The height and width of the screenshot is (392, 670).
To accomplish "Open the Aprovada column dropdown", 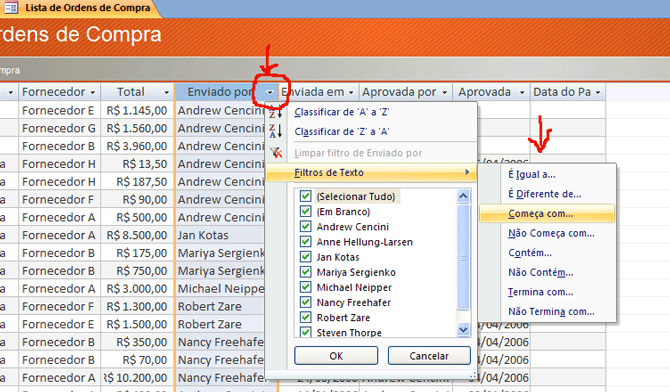I will 522,92.
